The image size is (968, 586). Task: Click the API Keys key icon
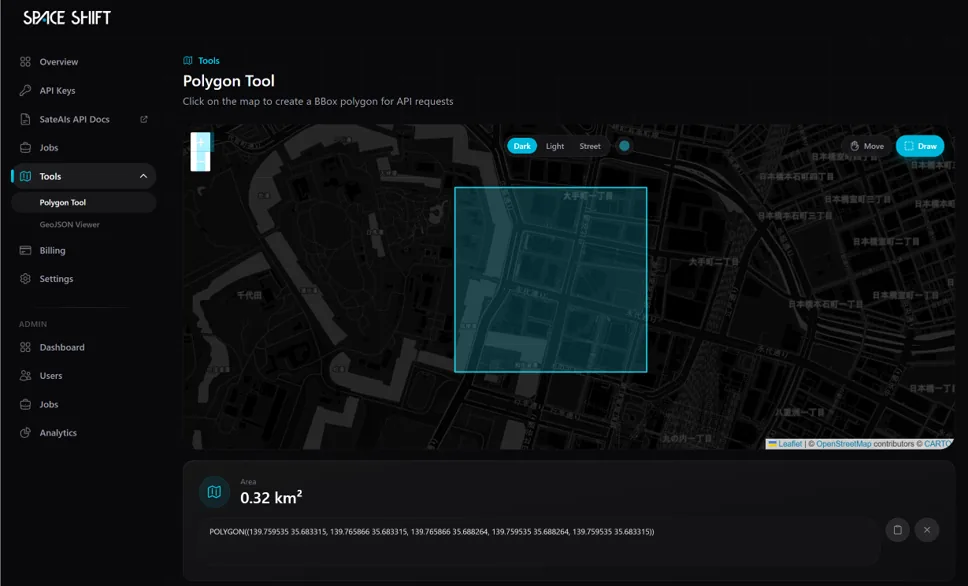[x=25, y=90]
